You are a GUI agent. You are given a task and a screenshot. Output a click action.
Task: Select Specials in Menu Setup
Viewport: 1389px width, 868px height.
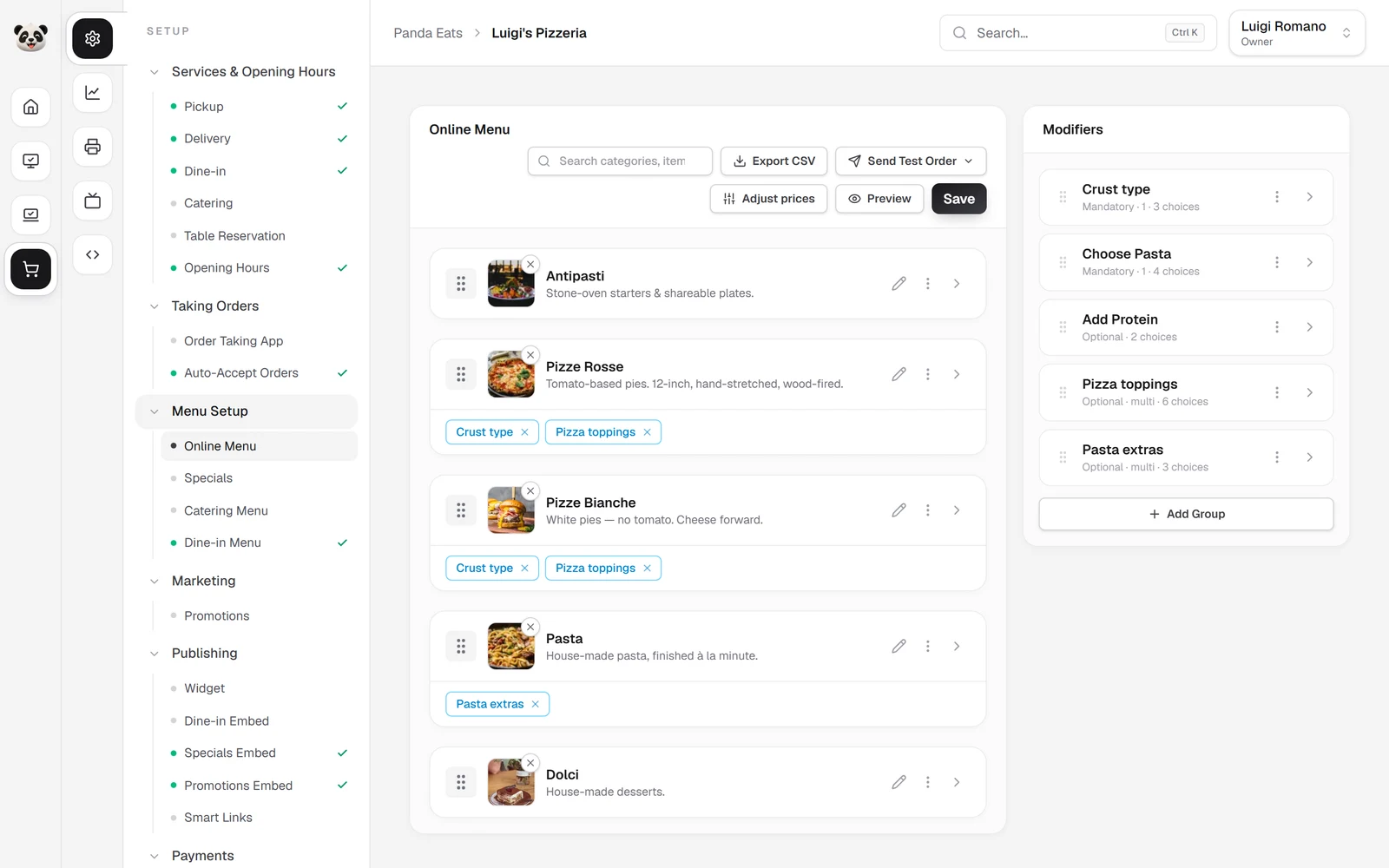208,478
